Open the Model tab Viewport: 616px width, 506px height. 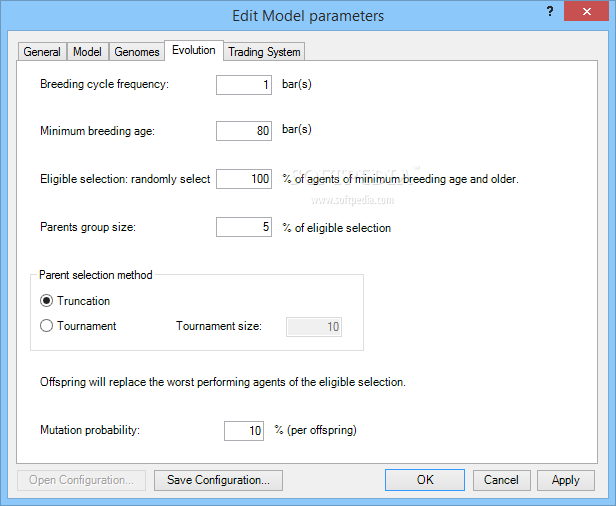[x=87, y=52]
